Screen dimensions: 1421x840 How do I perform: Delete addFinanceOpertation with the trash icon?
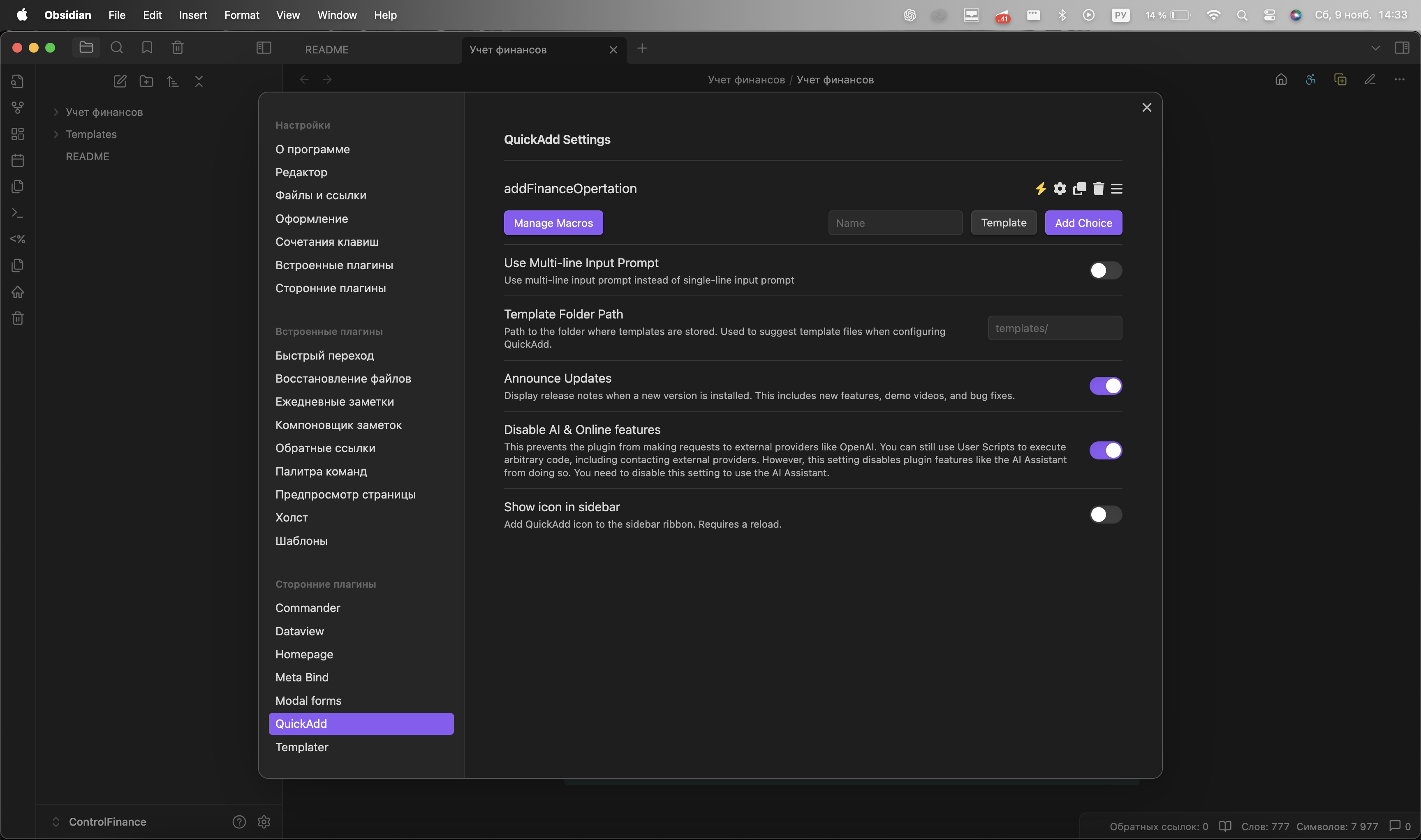(x=1098, y=189)
